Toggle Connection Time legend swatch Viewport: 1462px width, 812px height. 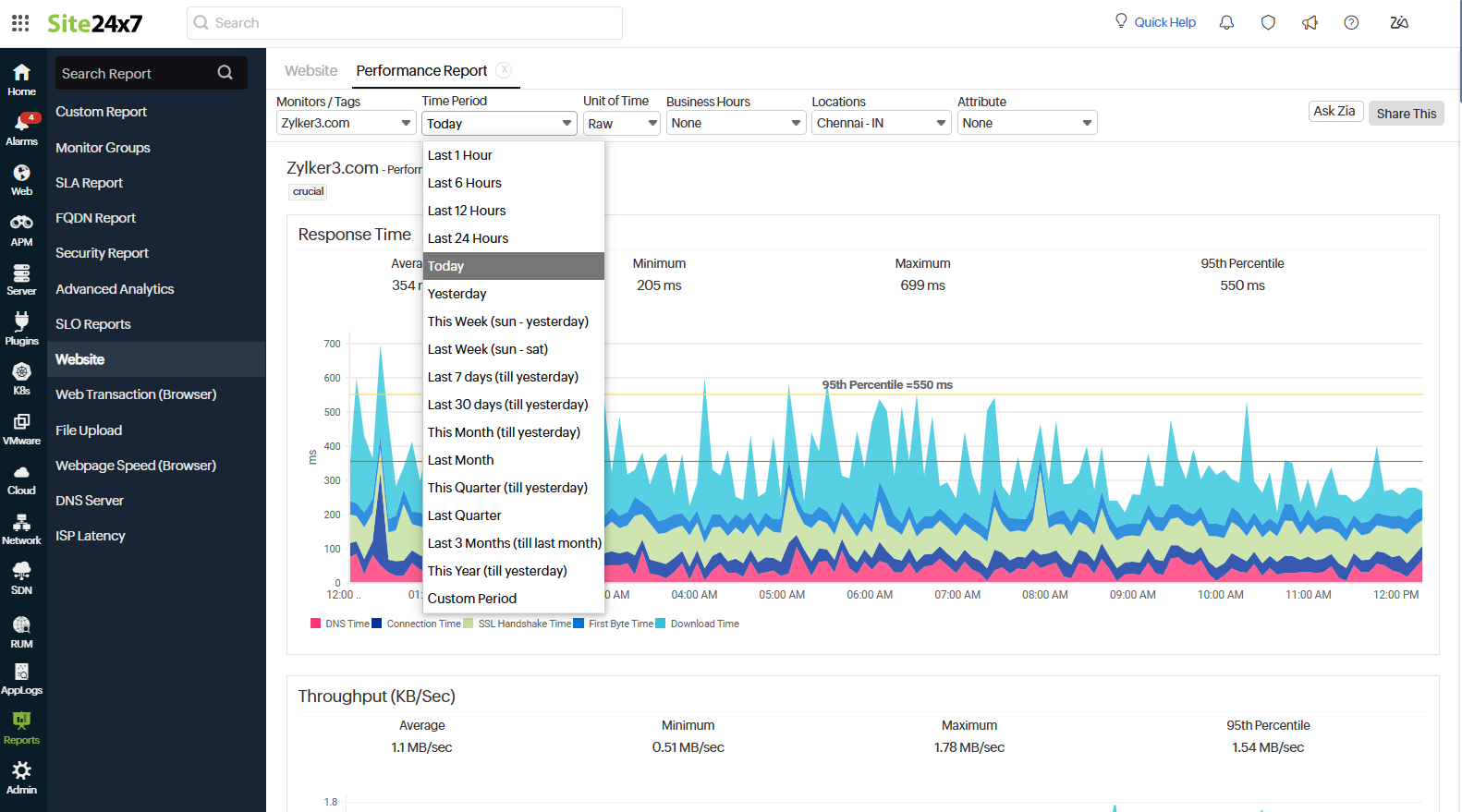376,624
